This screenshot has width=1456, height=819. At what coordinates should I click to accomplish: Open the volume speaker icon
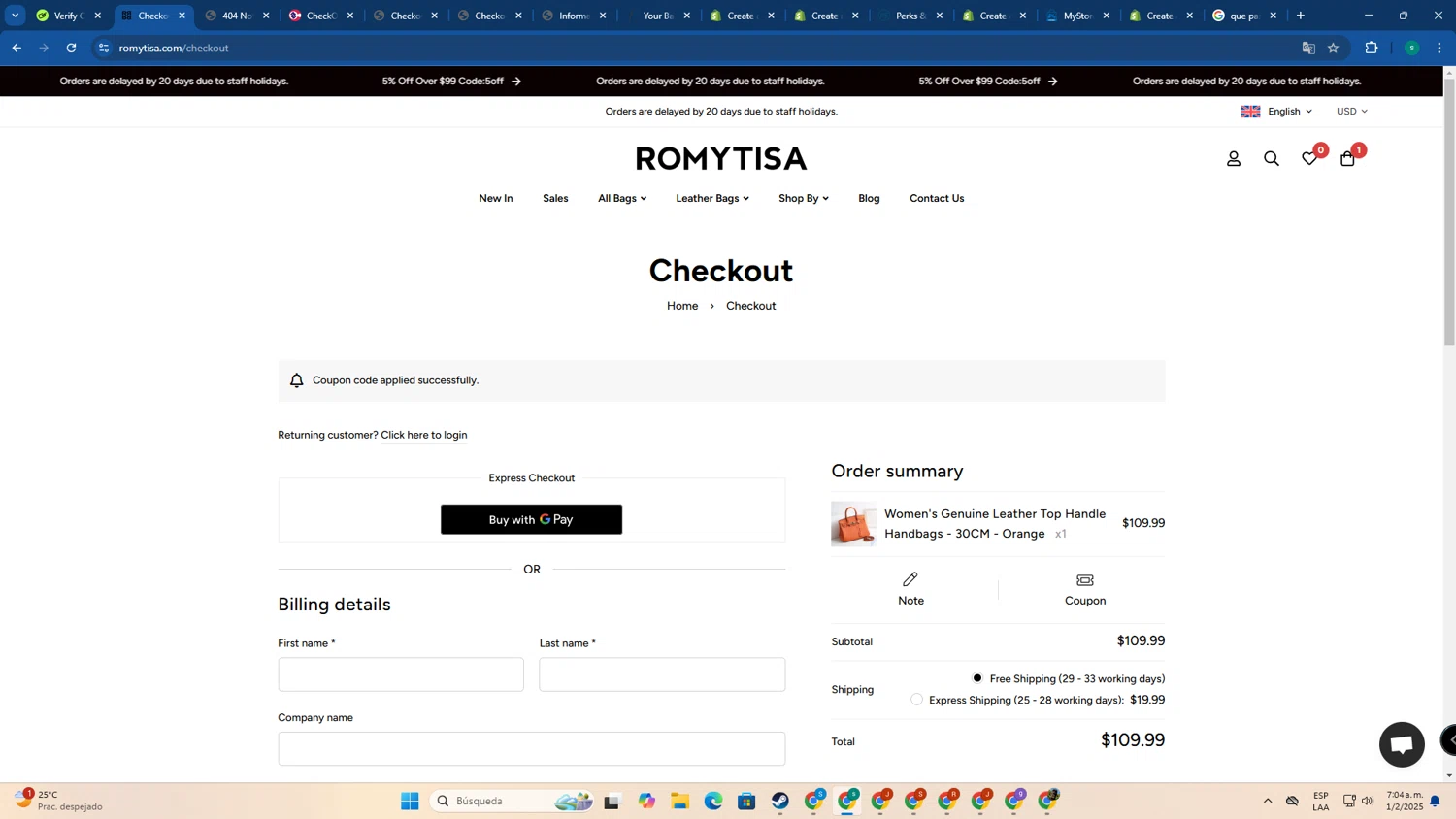(x=1367, y=801)
